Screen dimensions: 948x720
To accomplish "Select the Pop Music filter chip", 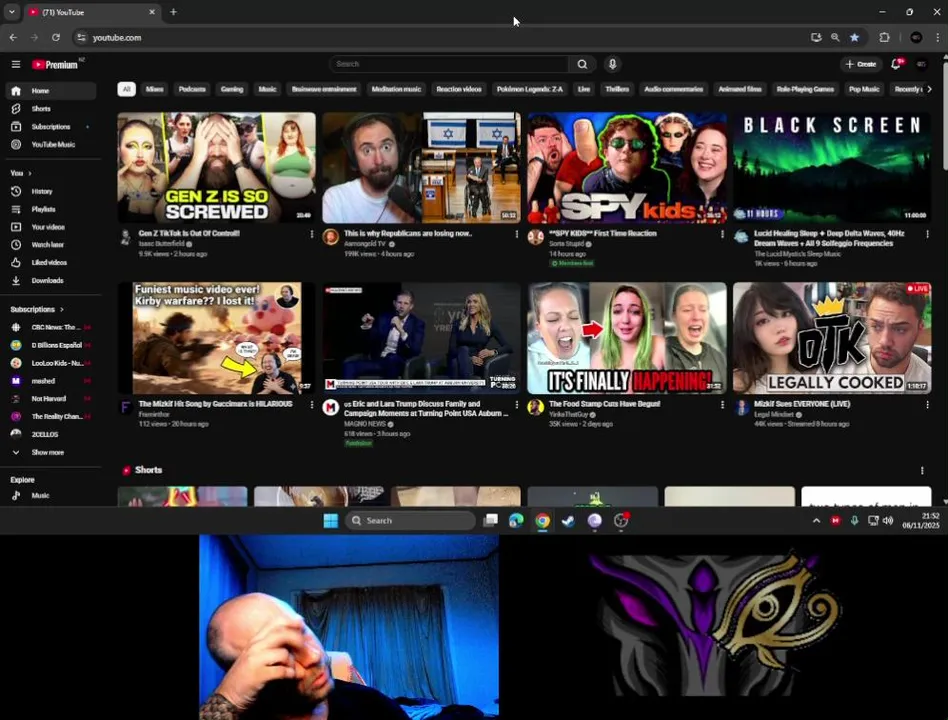I will pyautogui.click(x=864, y=89).
